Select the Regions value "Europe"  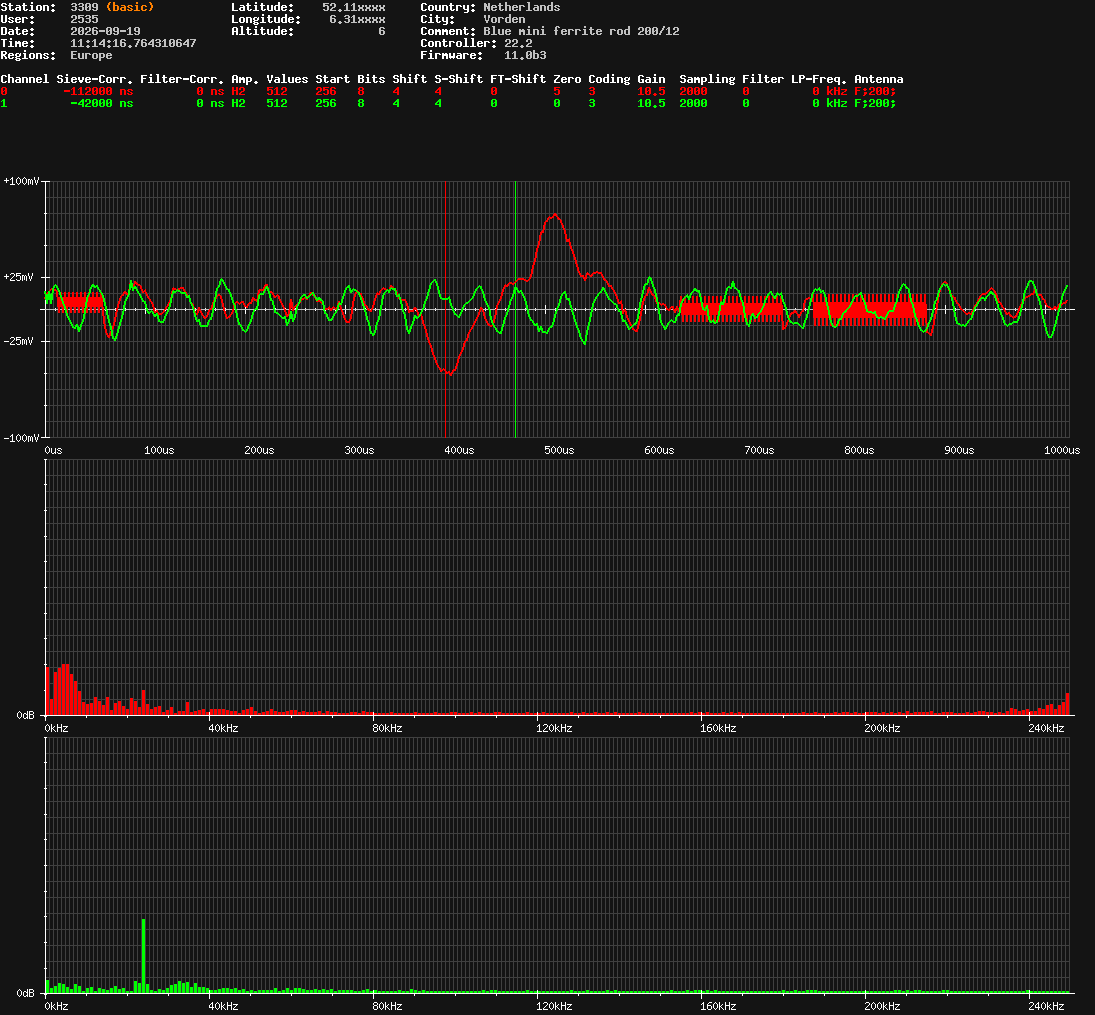[91, 55]
